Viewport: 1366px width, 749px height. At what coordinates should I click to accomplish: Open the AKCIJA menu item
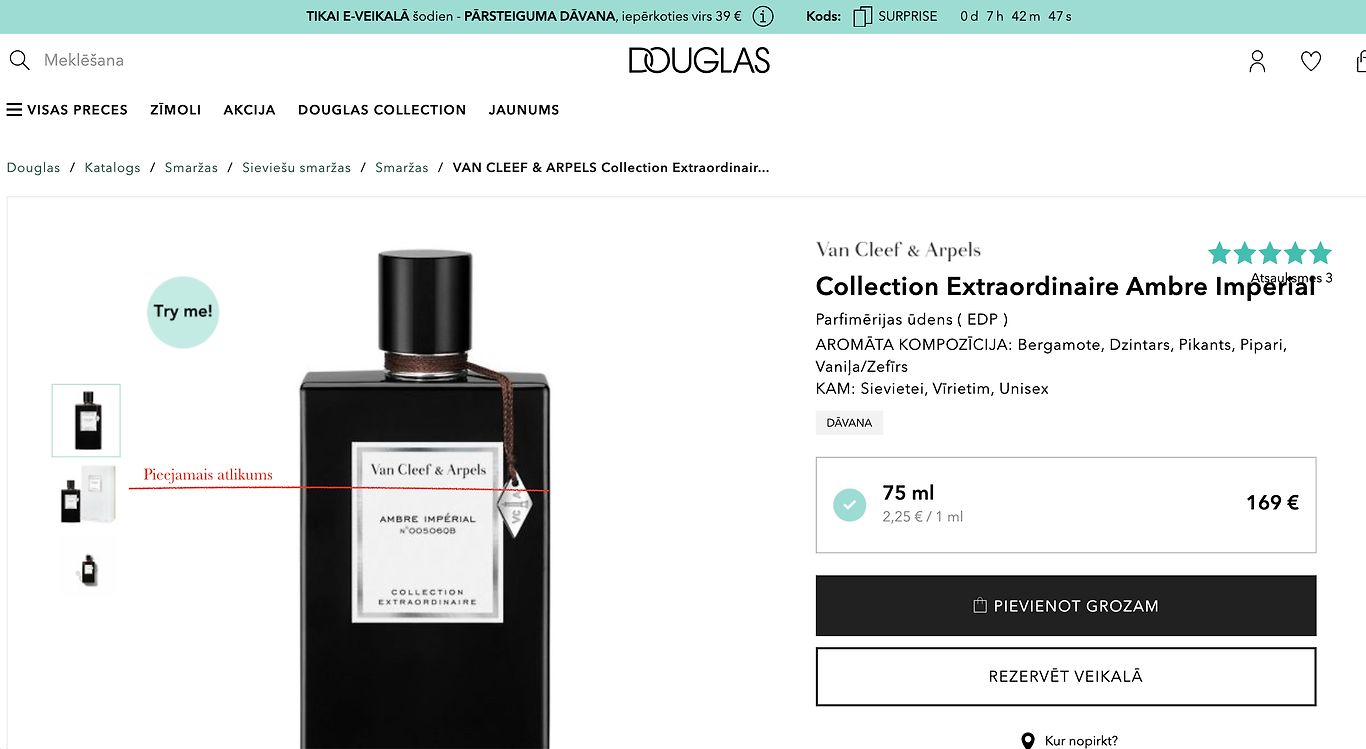coord(249,110)
